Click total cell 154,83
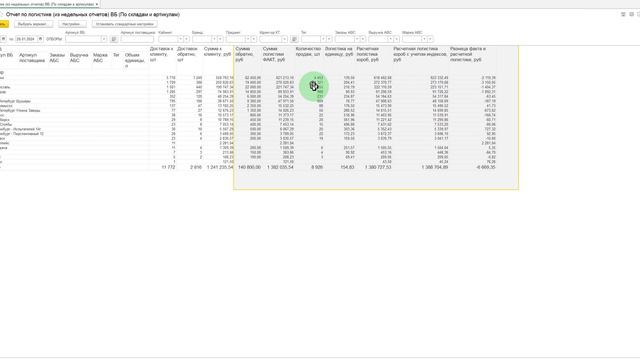 click(x=347, y=167)
